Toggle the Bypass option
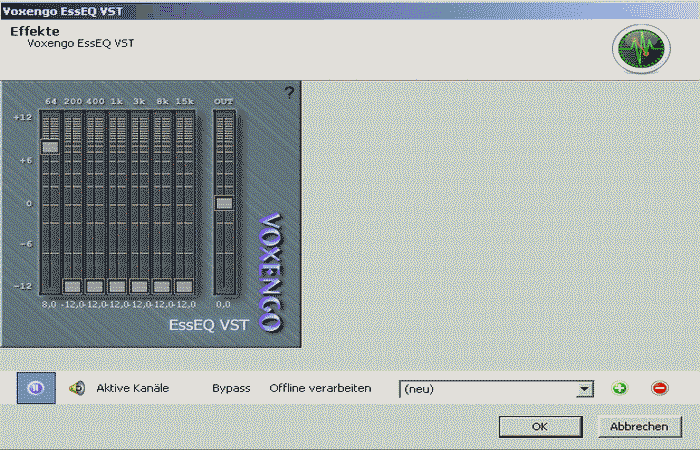 click(x=231, y=388)
